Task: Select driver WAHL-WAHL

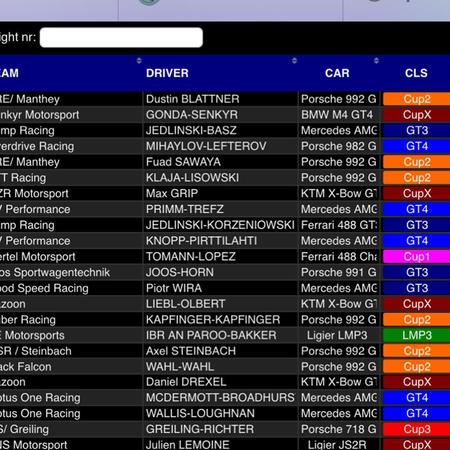Action: (x=180, y=367)
